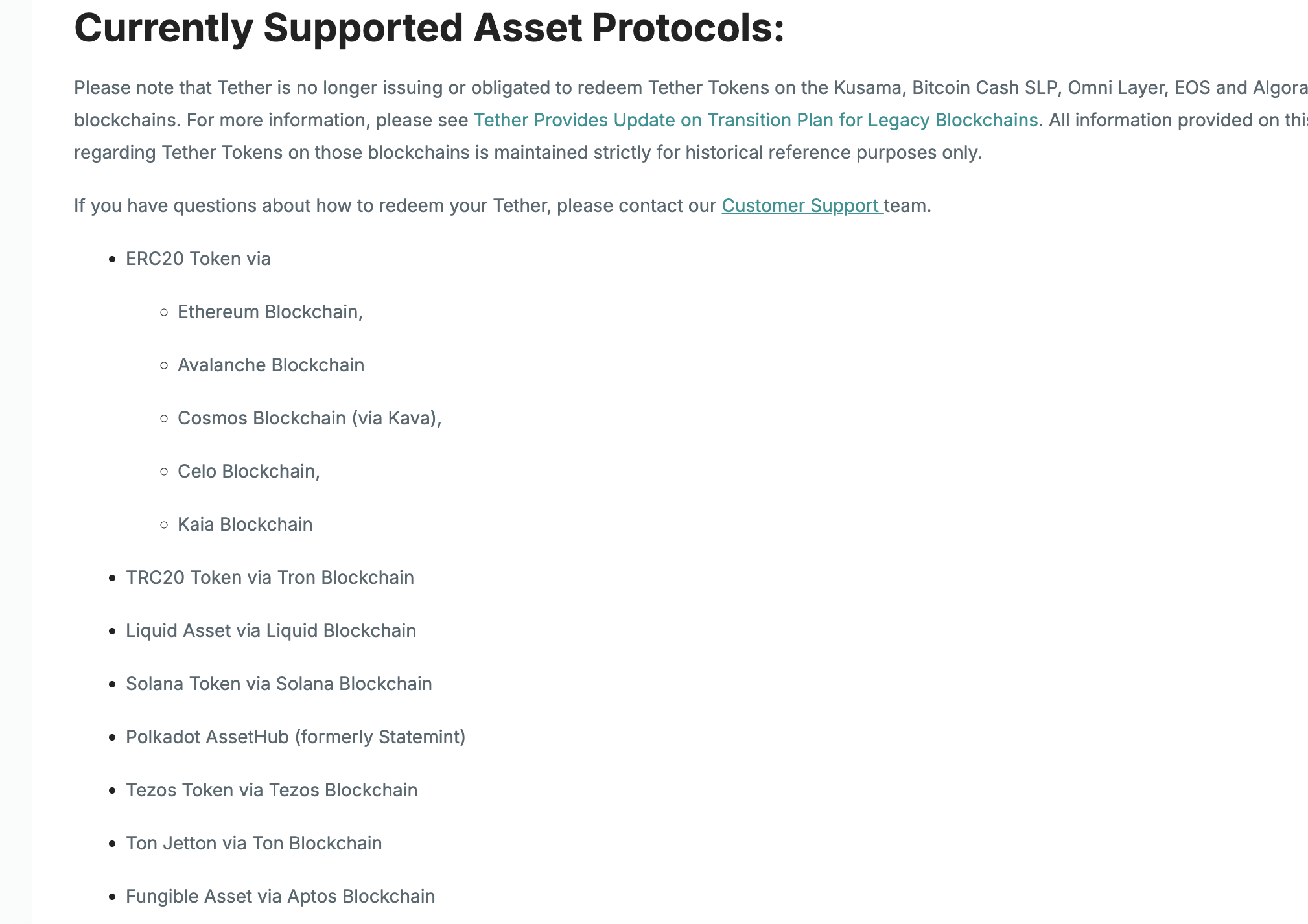The width and height of the screenshot is (1308, 924).
Task: Click the Omni Layer text in notice
Action: [1114, 88]
